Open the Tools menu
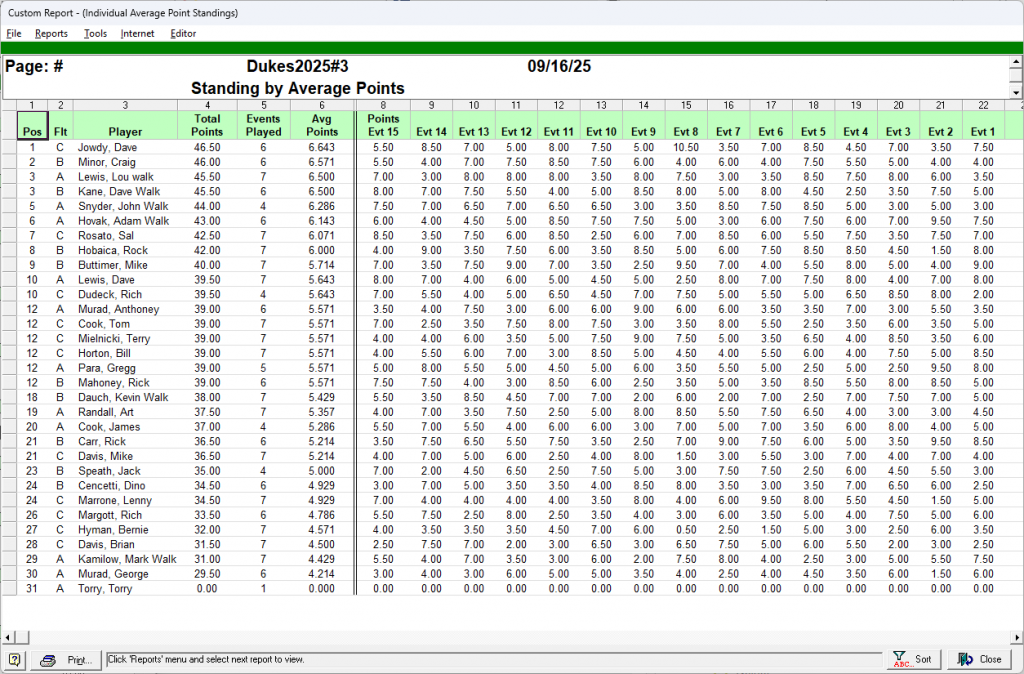 click(x=95, y=33)
